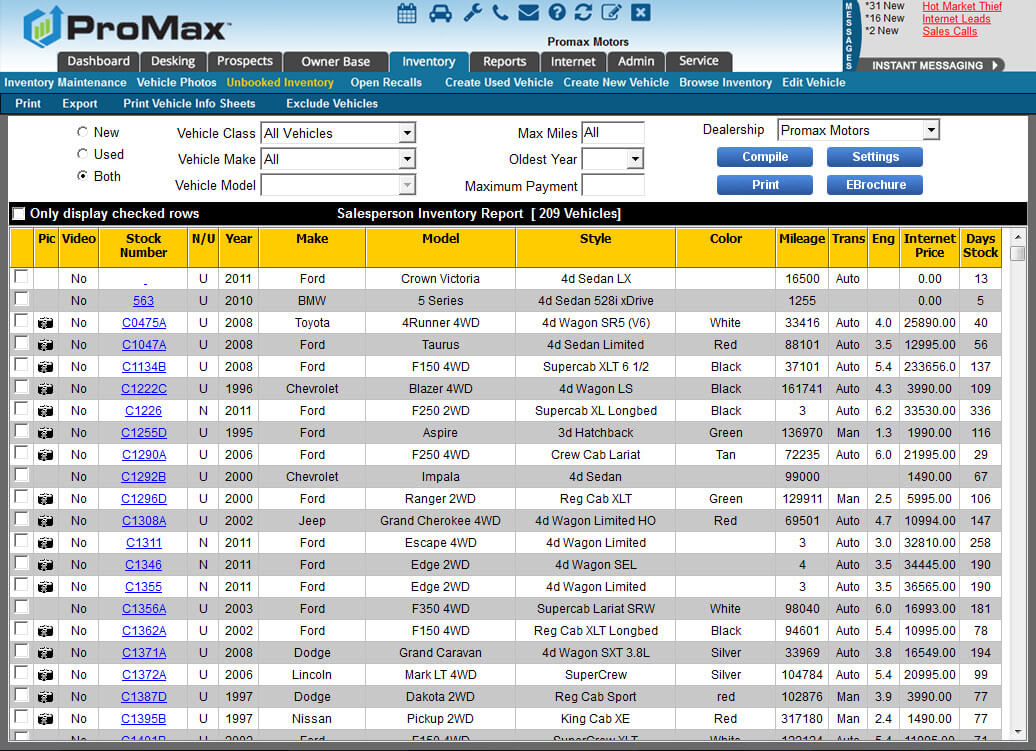The image size is (1036, 751).
Task: Open camera photo icon for C1346
Action: coord(45,565)
